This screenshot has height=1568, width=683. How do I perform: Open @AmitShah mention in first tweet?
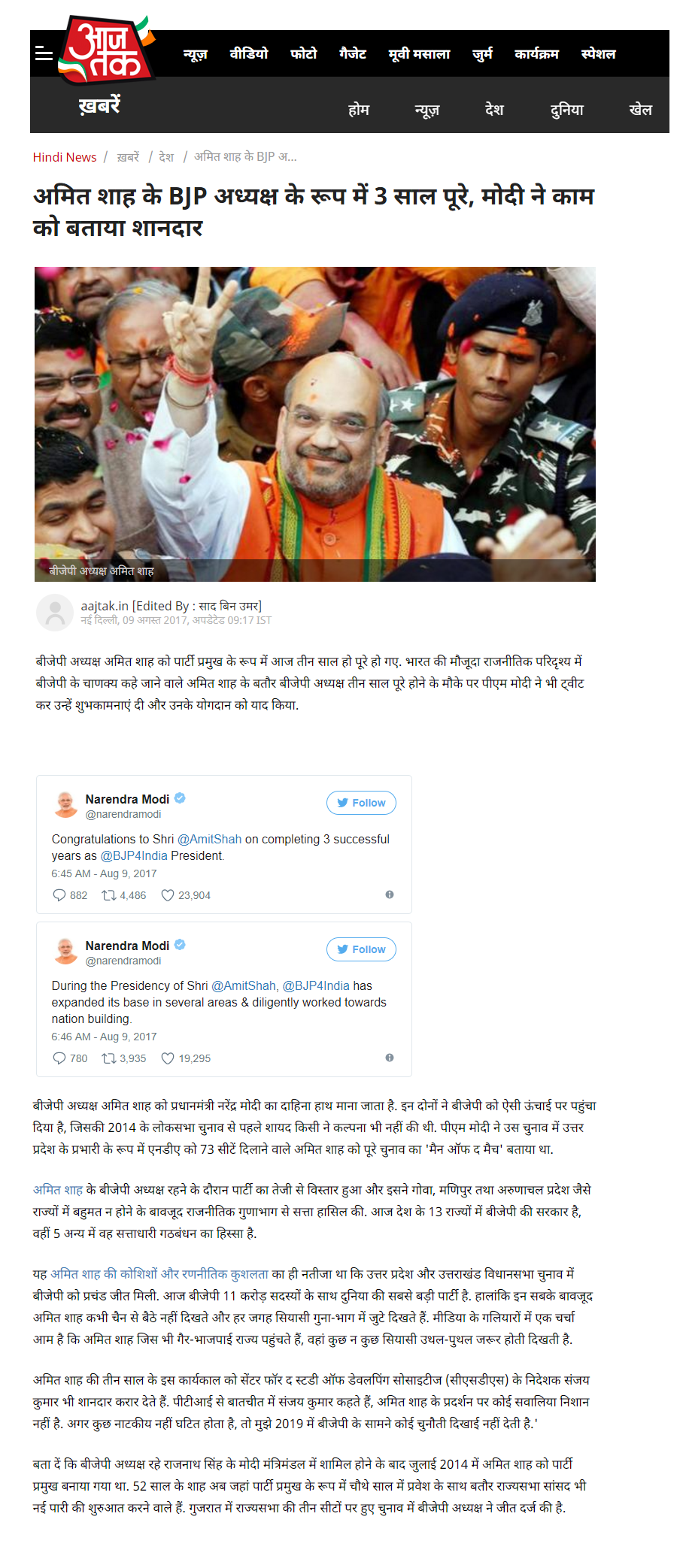[209, 839]
